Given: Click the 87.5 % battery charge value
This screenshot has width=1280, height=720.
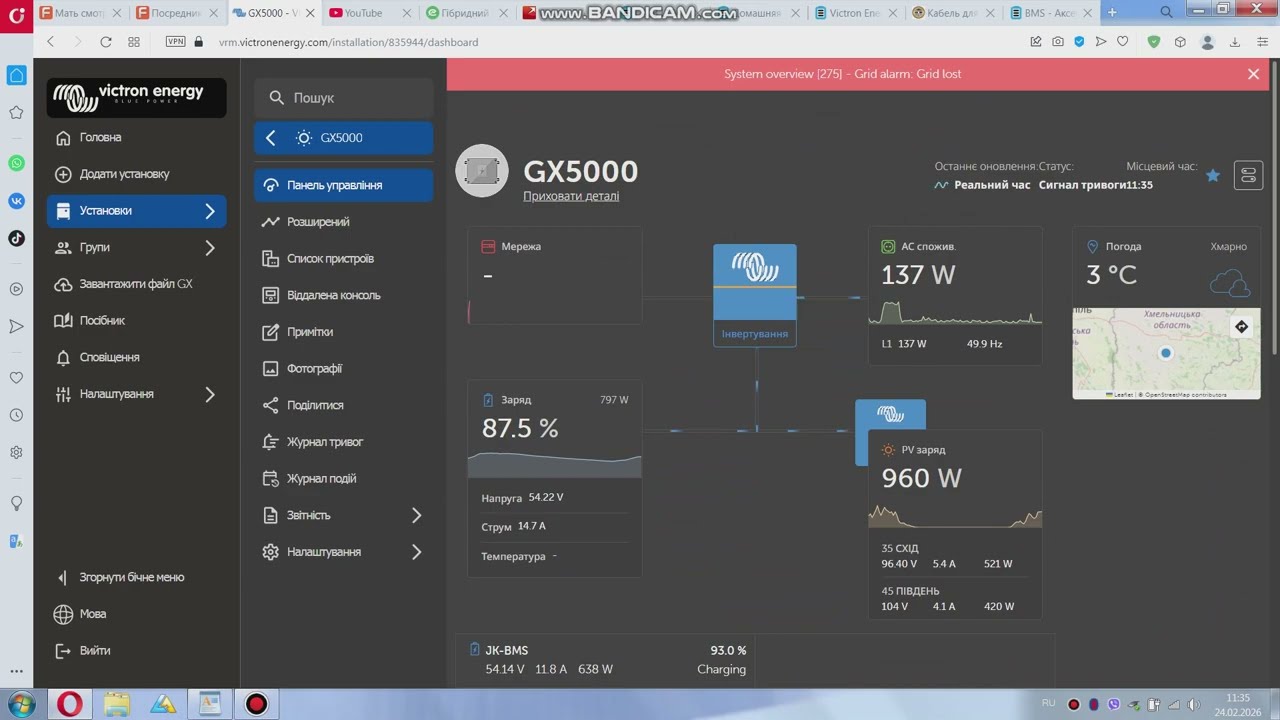Looking at the screenshot, I should pyautogui.click(x=520, y=429).
